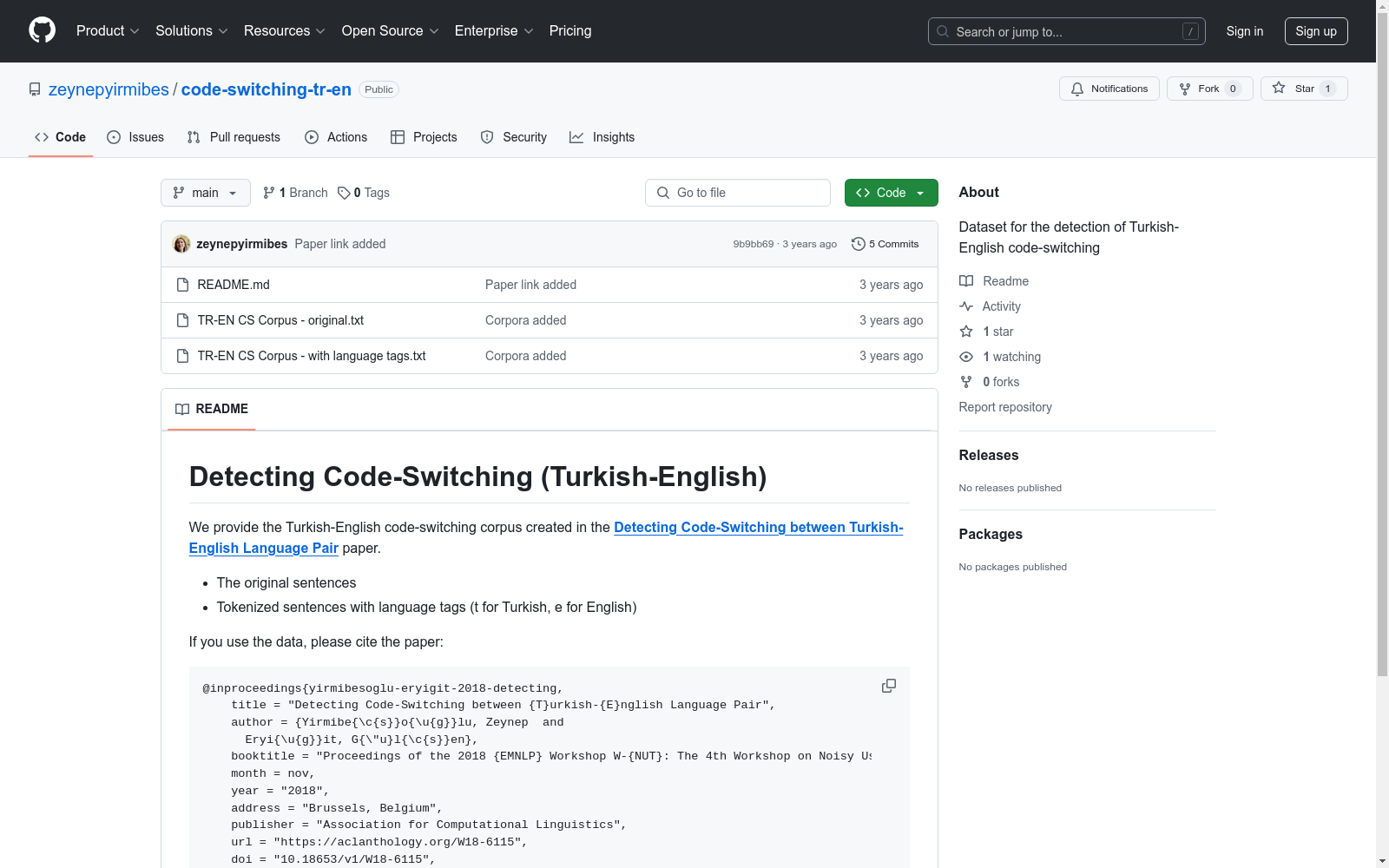View the 0 Tags list
Screen dimensions: 1389x868
pos(364,193)
